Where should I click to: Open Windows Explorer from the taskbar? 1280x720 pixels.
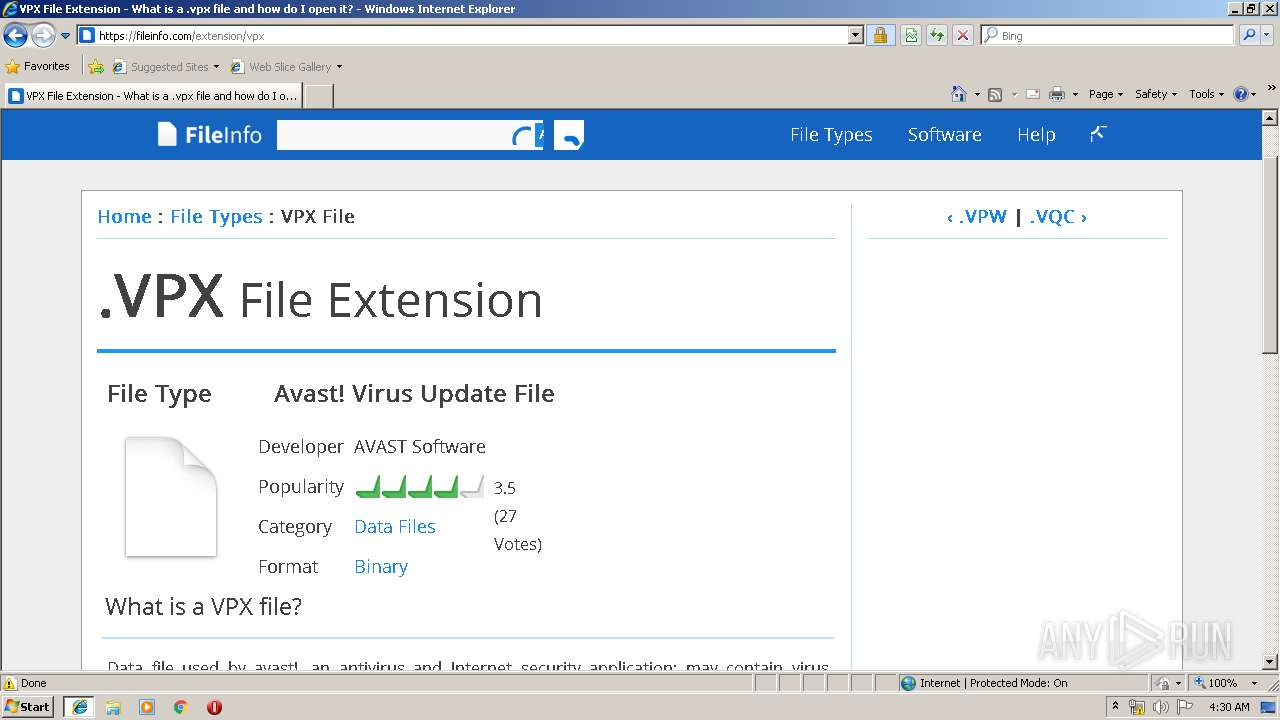pos(113,707)
